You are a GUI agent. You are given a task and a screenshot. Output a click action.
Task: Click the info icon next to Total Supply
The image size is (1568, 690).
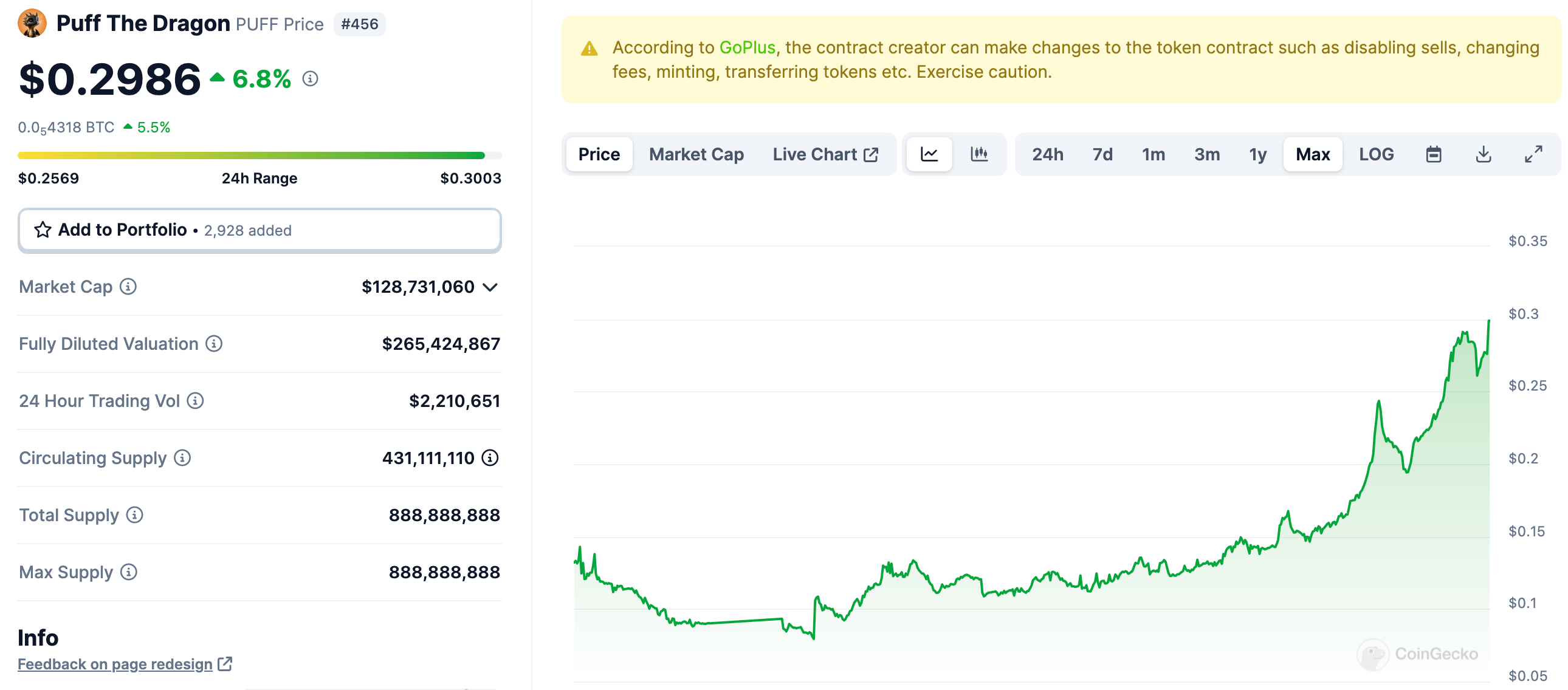133,515
